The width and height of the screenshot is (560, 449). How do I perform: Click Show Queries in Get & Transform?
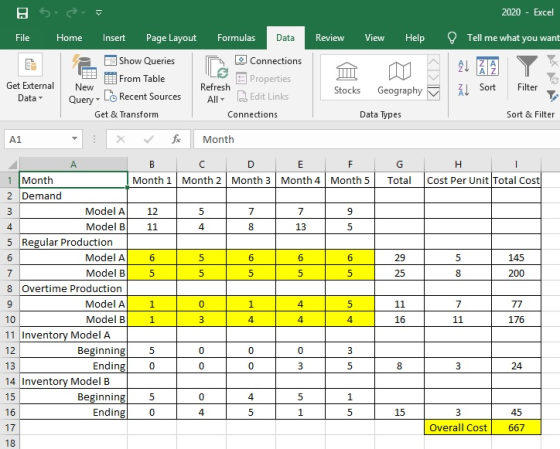(x=140, y=61)
